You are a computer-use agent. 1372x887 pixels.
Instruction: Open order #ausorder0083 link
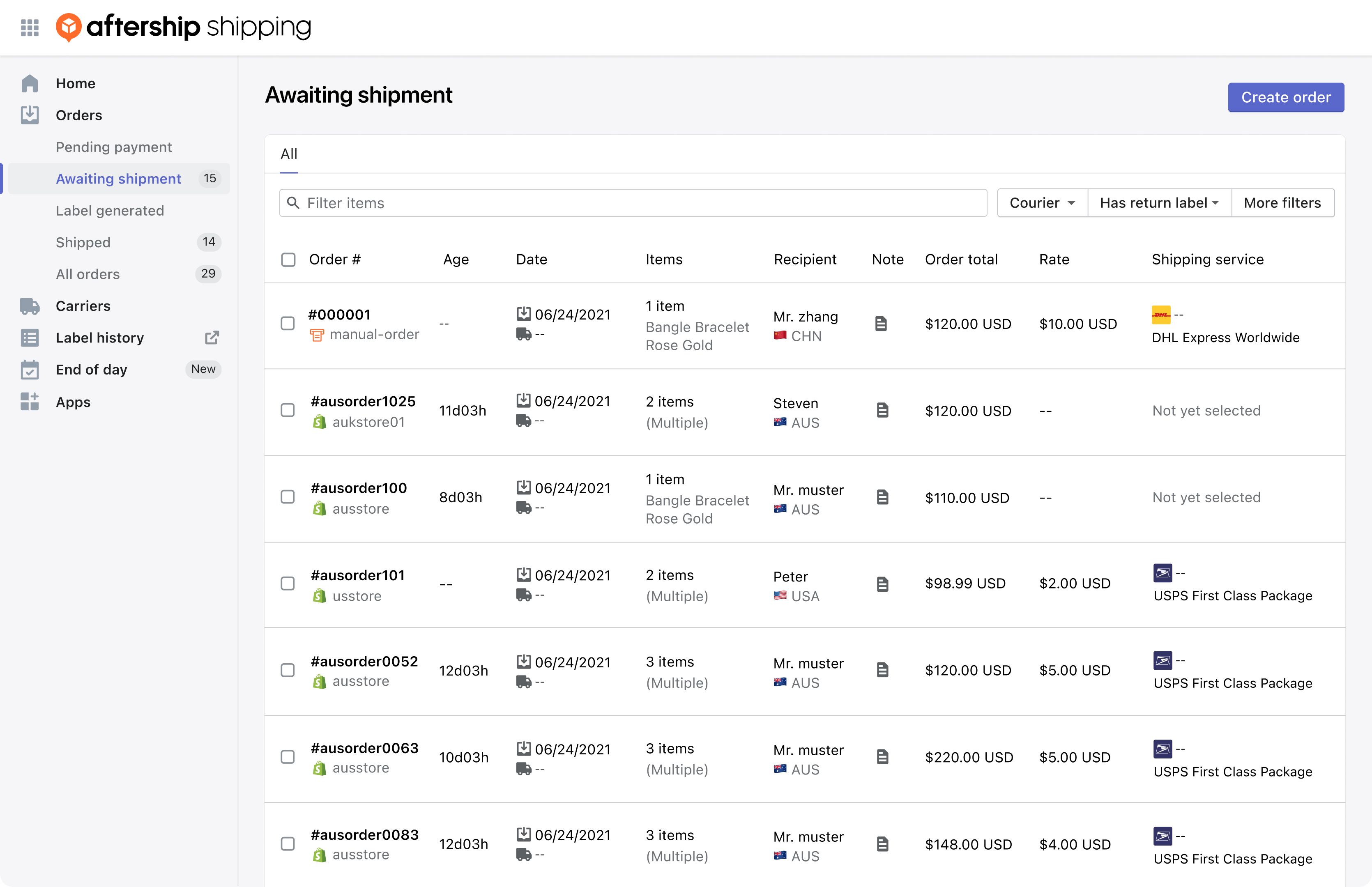pos(365,835)
